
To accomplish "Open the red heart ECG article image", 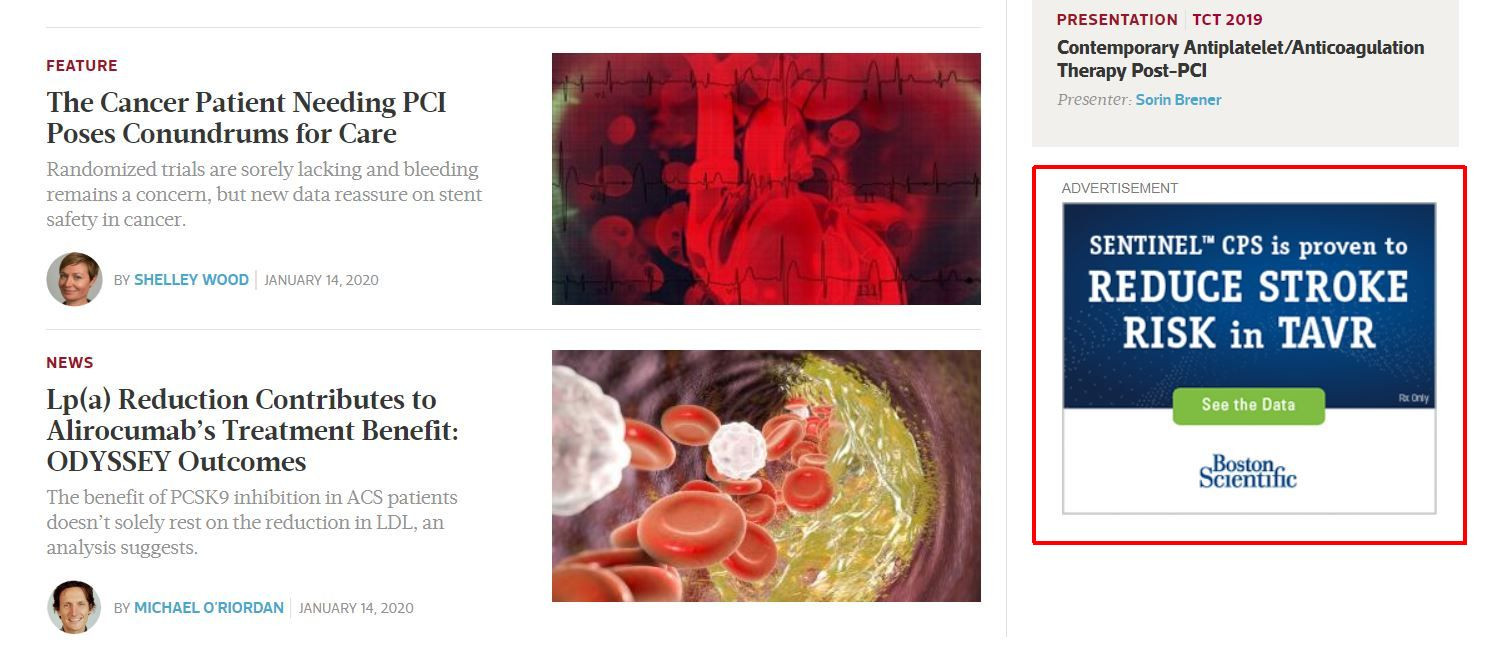I will point(766,179).
